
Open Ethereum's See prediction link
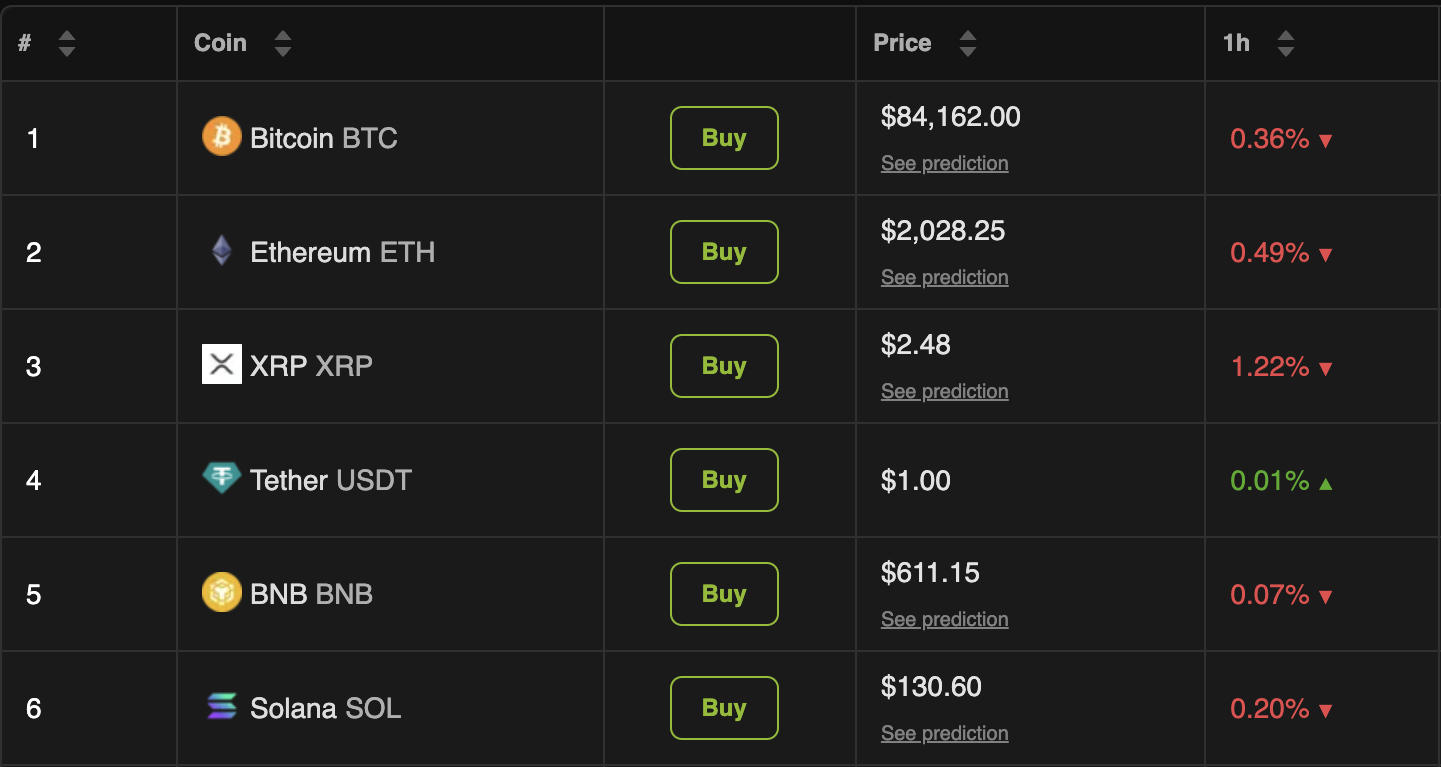pos(944,278)
